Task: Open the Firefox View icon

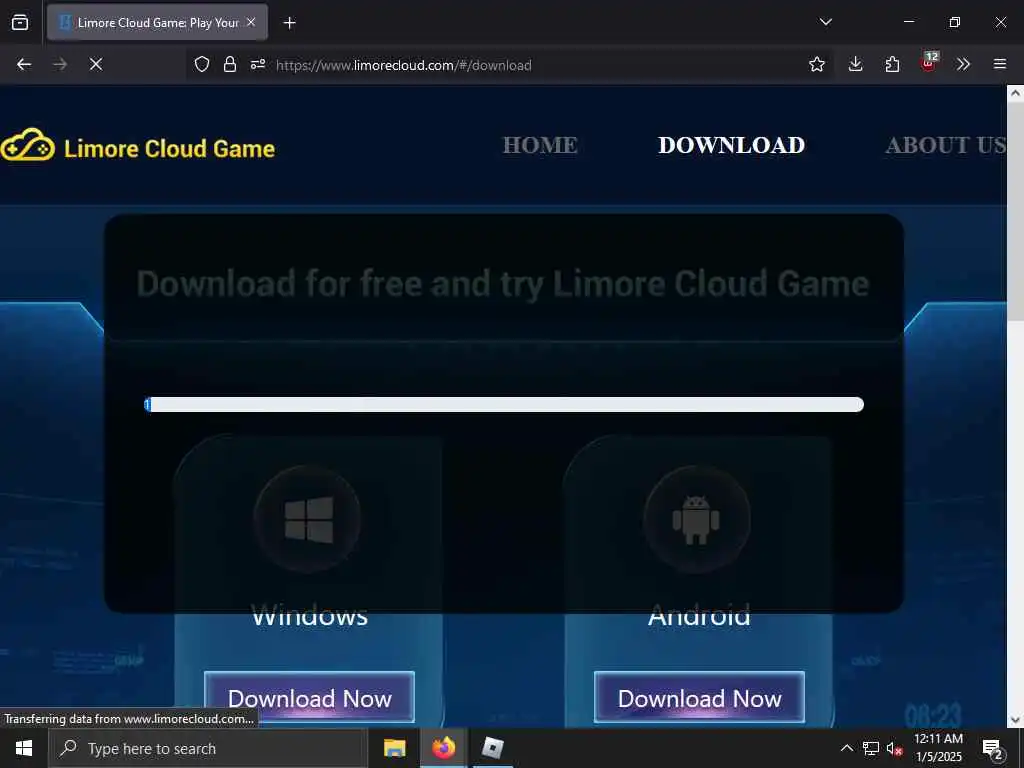Action: [x=20, y=22]
